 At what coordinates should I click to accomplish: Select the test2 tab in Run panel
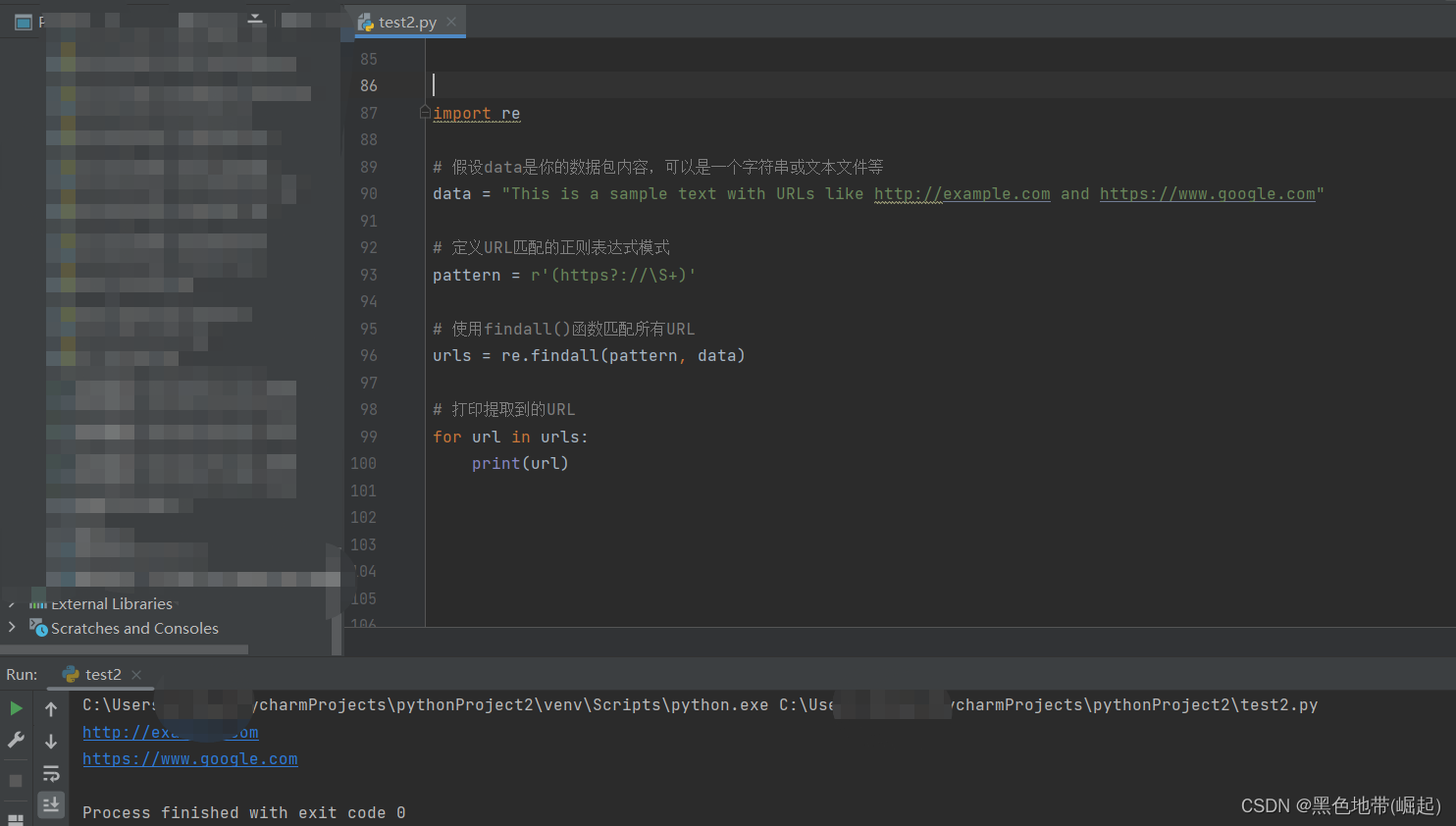tap(103, 674)
